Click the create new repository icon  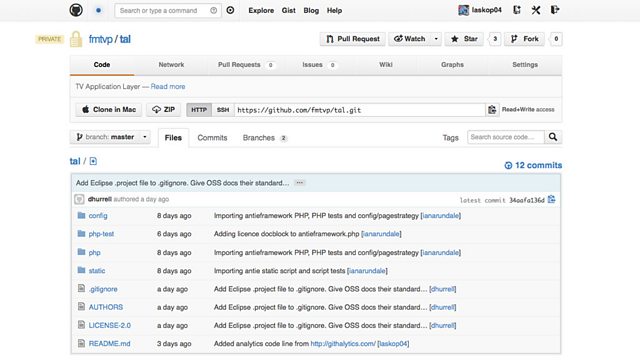(517, 10)
